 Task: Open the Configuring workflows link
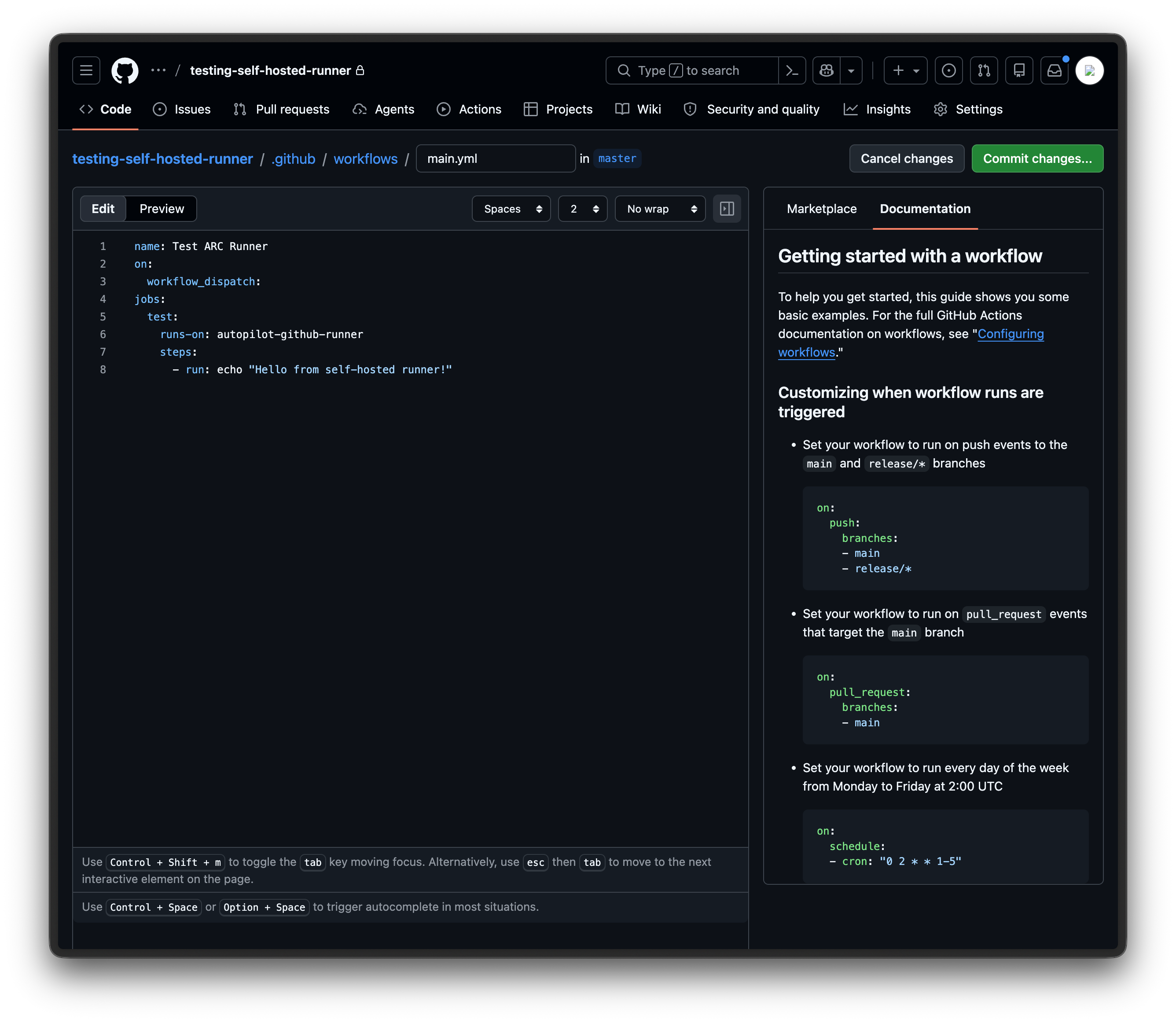click(x=911, y=343)
